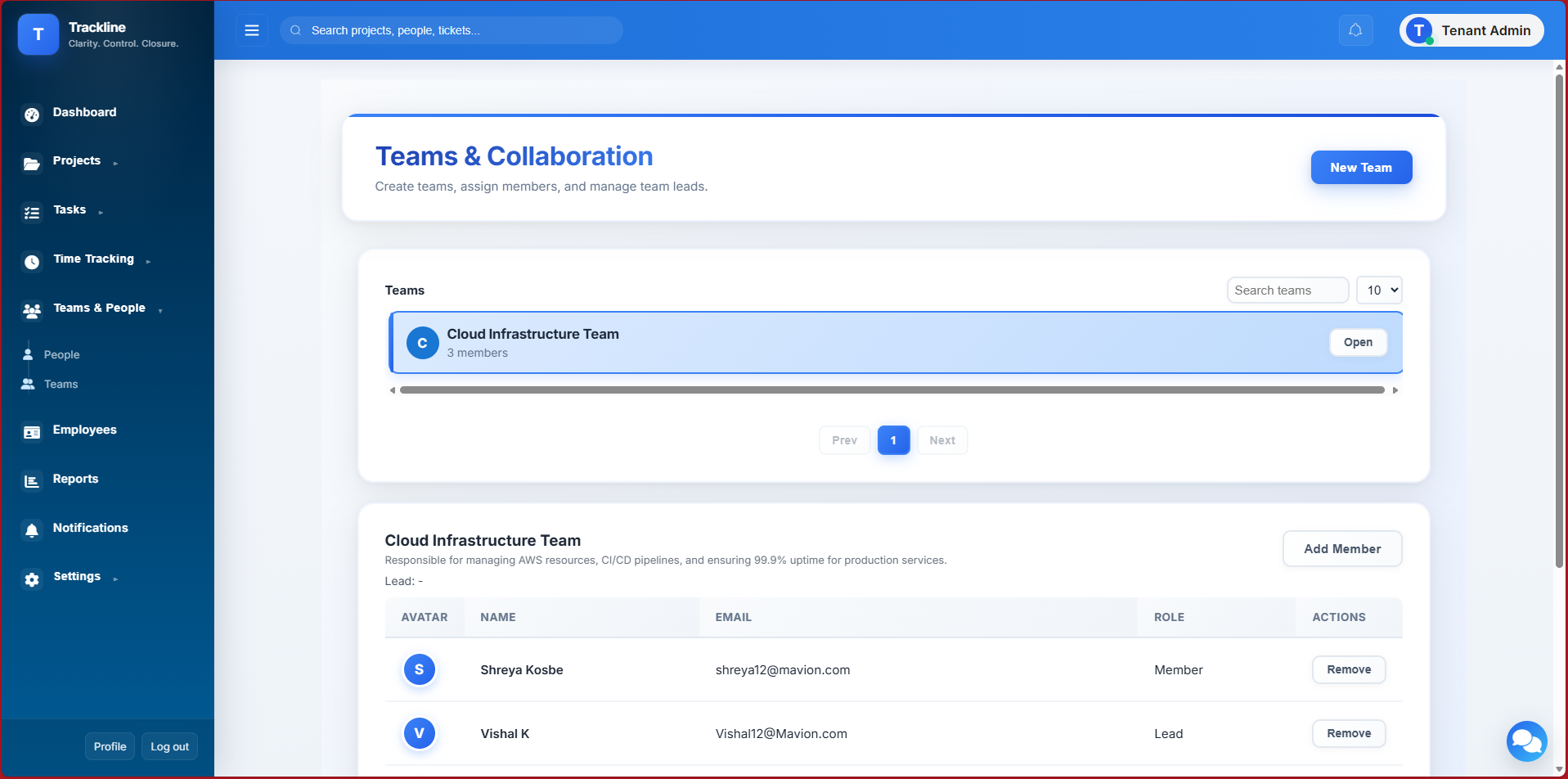Click the Dashboard gauge icon
The image size is (1568, 779).
tap(32, 115)
